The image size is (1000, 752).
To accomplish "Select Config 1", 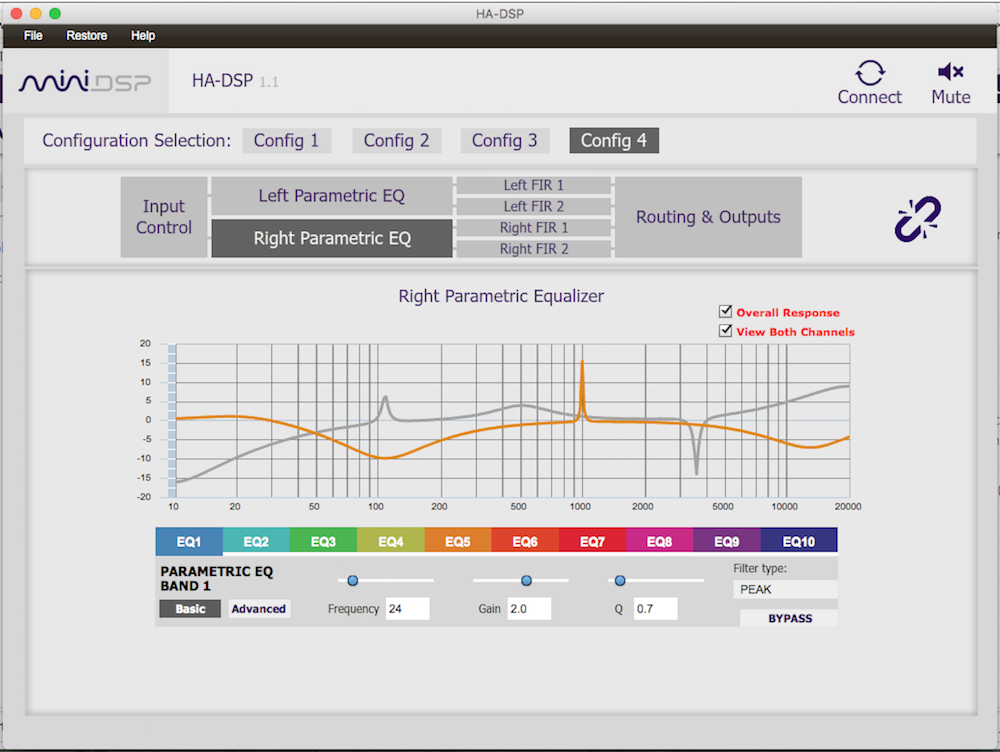I will tap(286, 140).
